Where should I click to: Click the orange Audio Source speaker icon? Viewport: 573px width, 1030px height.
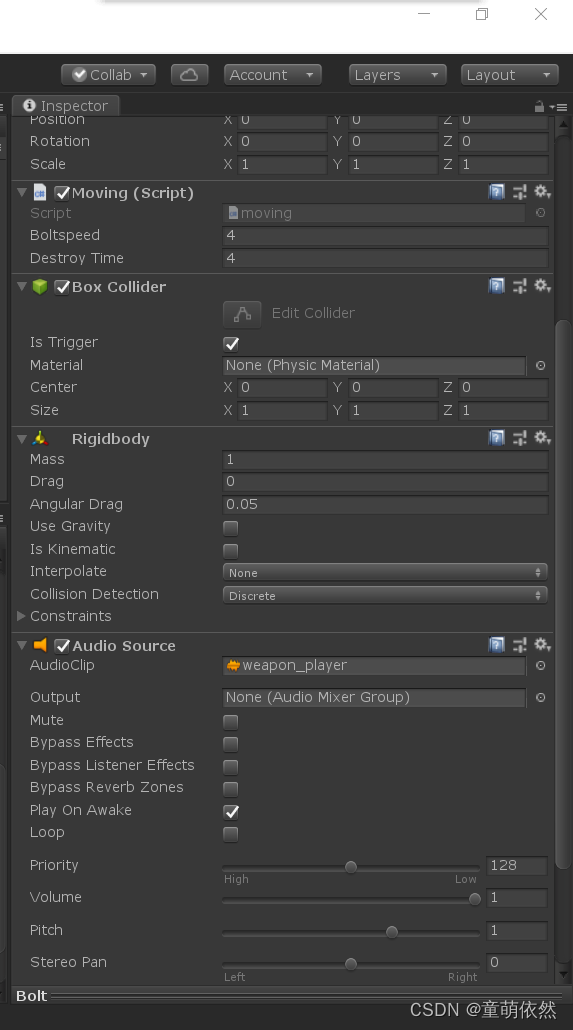tap(40, 645)
